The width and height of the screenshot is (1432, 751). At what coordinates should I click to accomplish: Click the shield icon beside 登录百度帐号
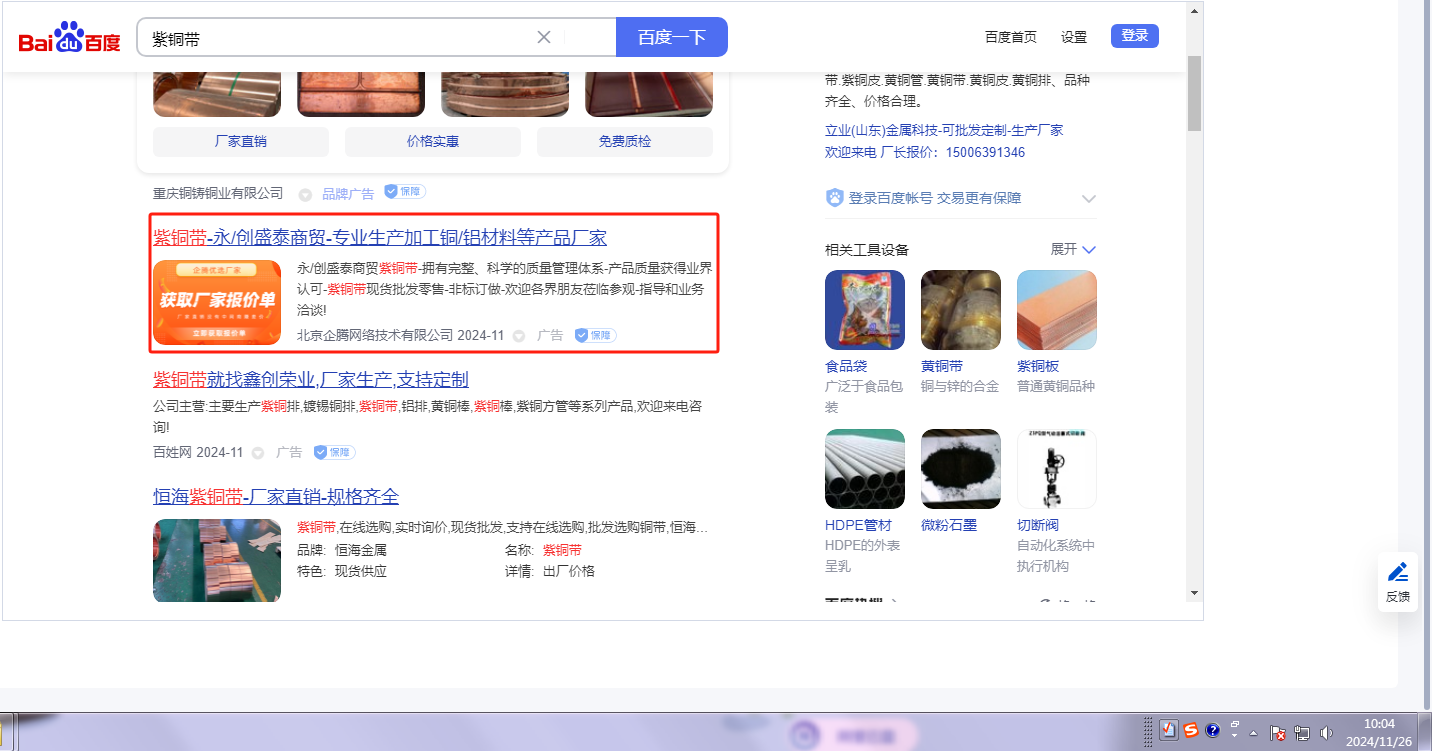[x=835, y=198]
